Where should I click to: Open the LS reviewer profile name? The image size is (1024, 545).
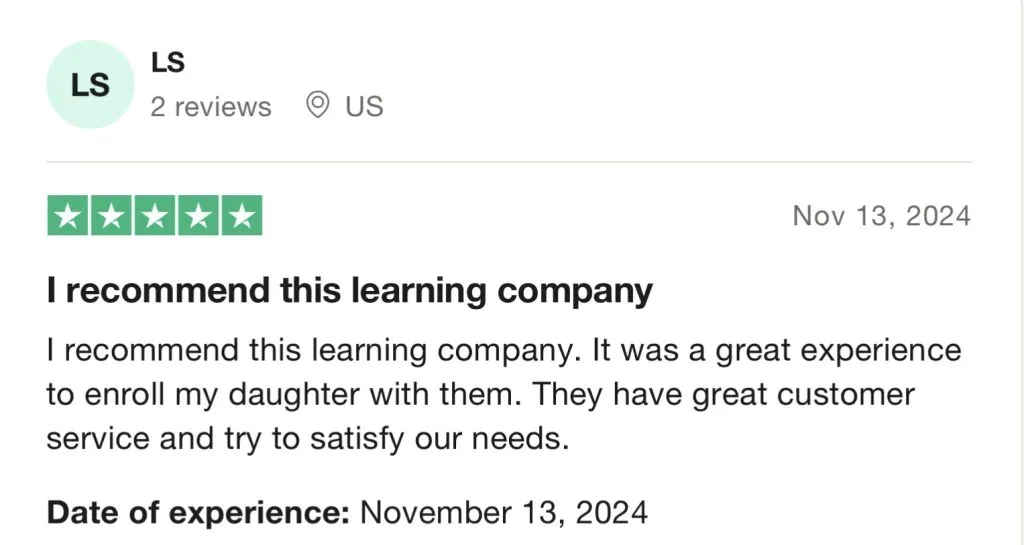168,62
